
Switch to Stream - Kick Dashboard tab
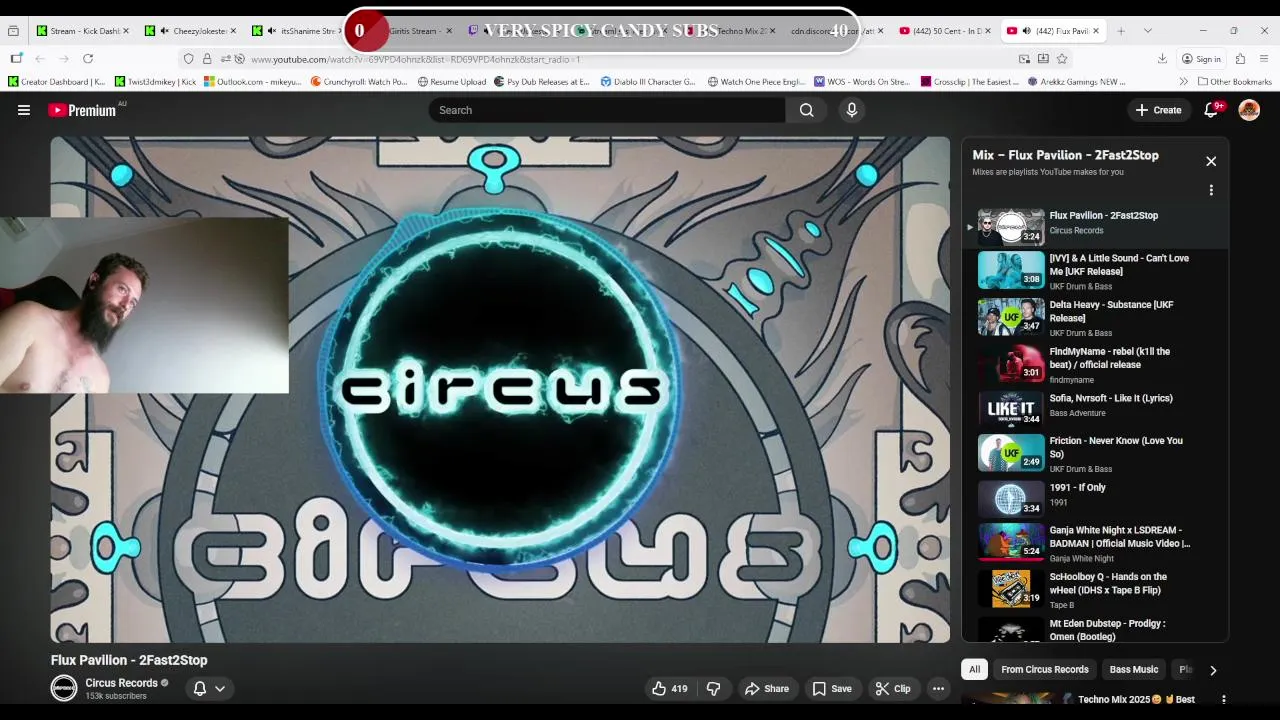coord(82,31)
